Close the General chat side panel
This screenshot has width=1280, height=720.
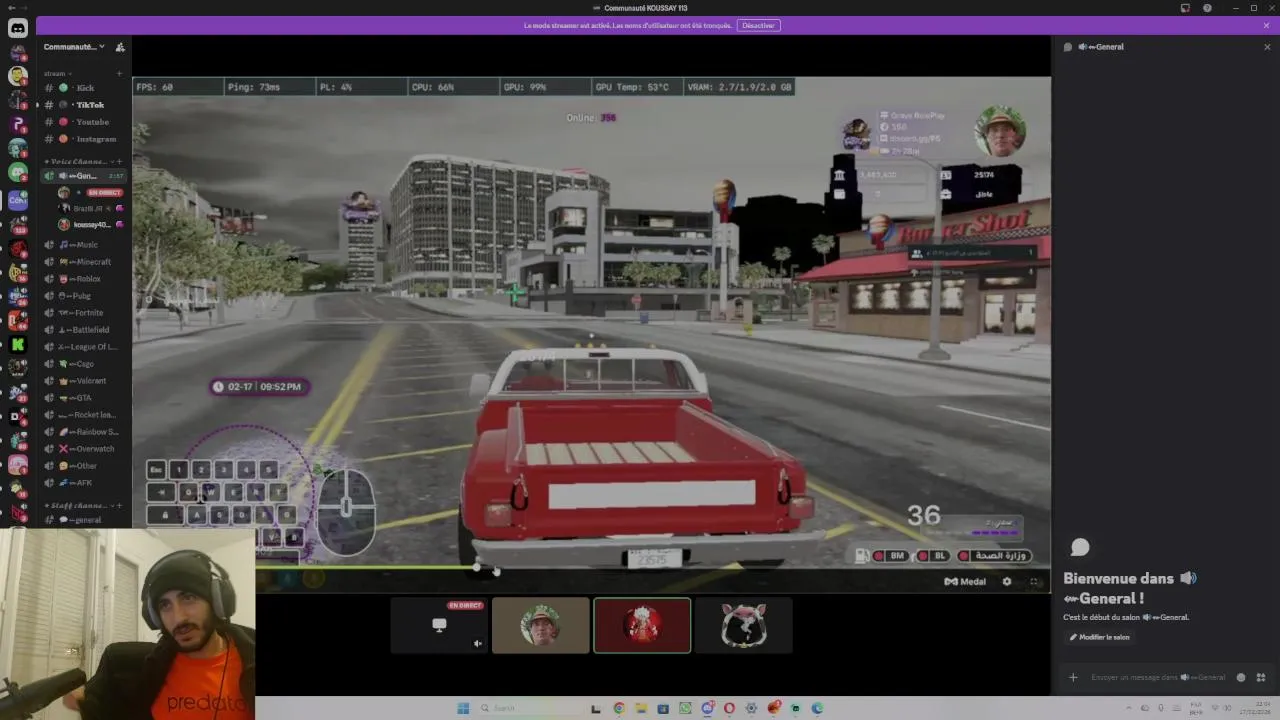[x=1267, y=47]
